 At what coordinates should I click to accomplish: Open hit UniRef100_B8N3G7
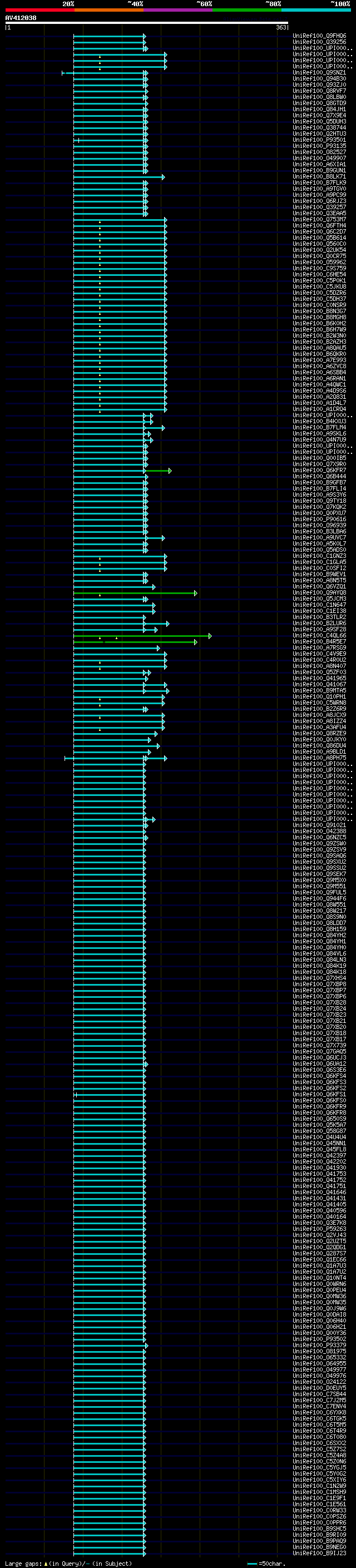[x=319, y=311]
